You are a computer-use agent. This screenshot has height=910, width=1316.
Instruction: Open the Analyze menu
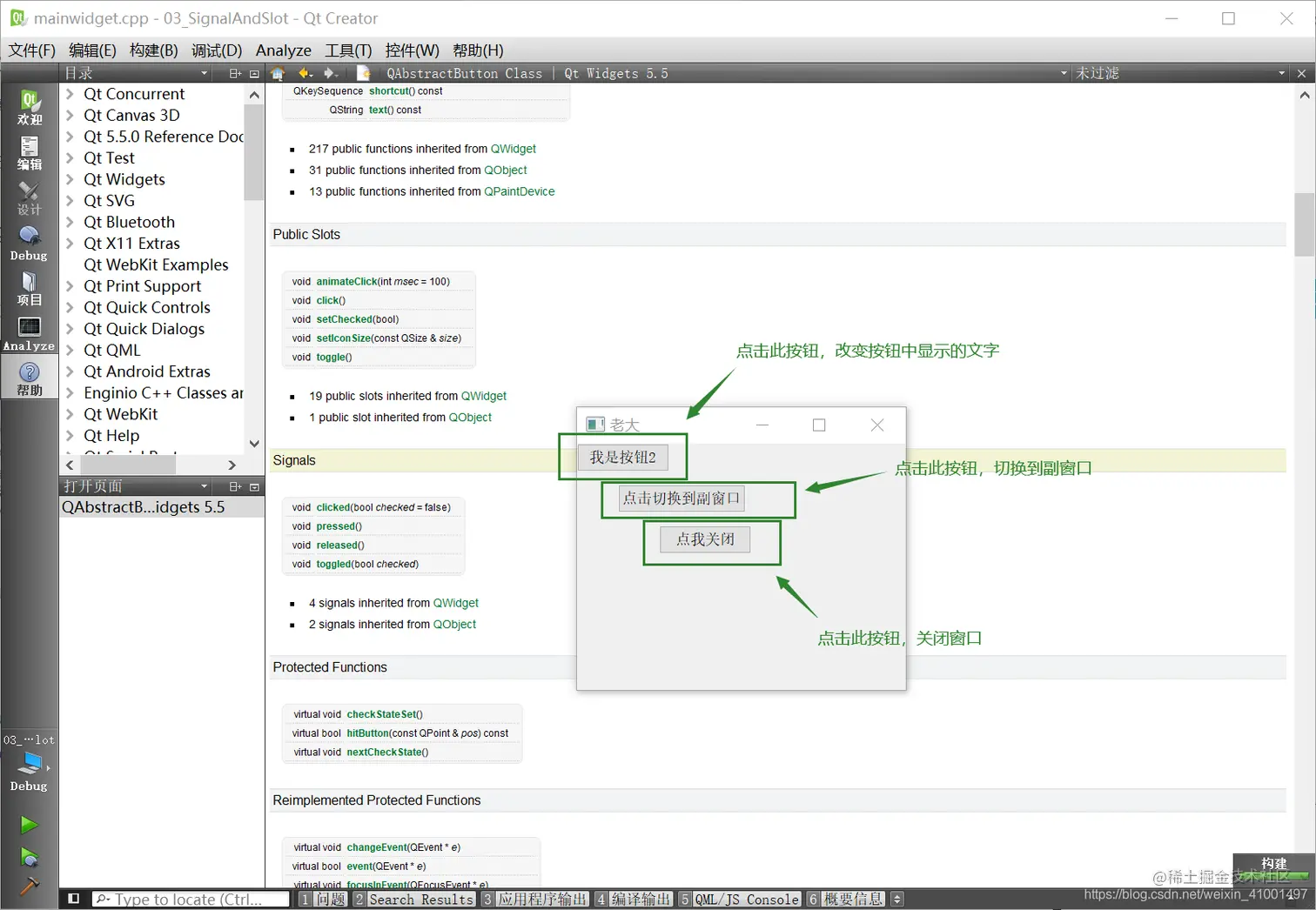[283, 50]
